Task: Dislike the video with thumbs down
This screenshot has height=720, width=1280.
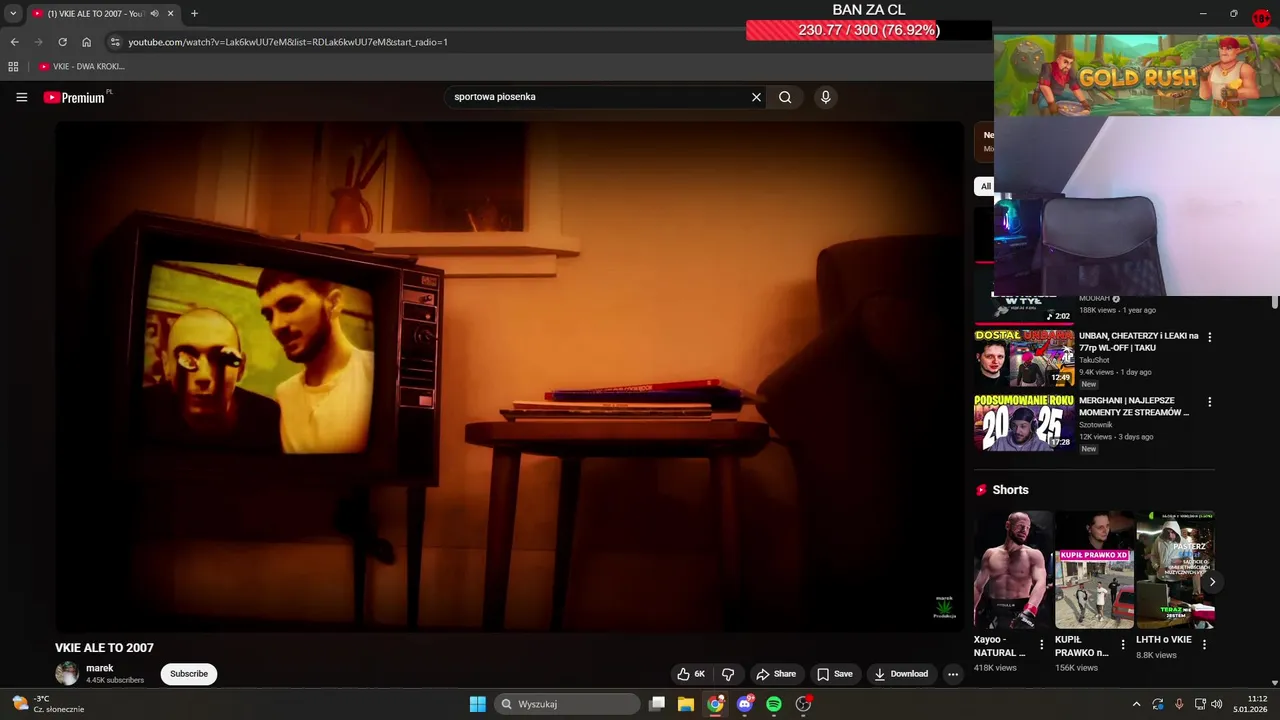Action: (728, 674)
